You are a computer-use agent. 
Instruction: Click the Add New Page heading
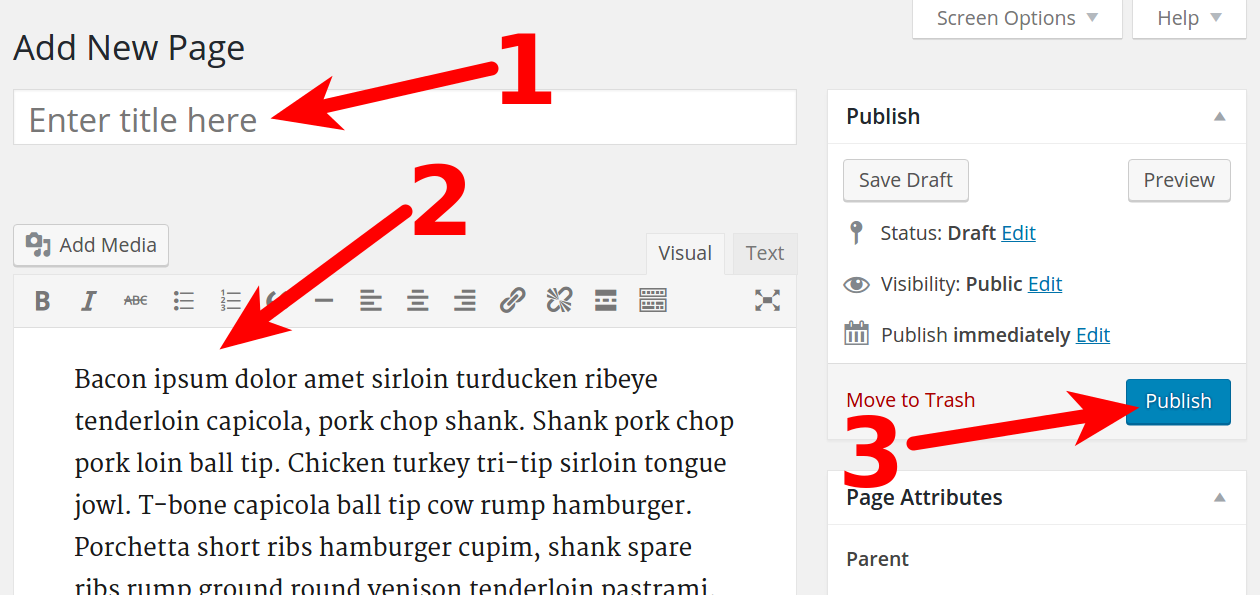[x=129, y=48]
